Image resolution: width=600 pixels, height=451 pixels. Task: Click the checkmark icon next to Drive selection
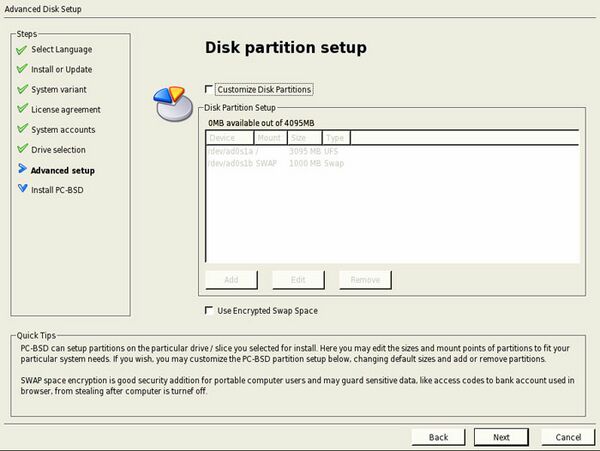click(21, 149)
